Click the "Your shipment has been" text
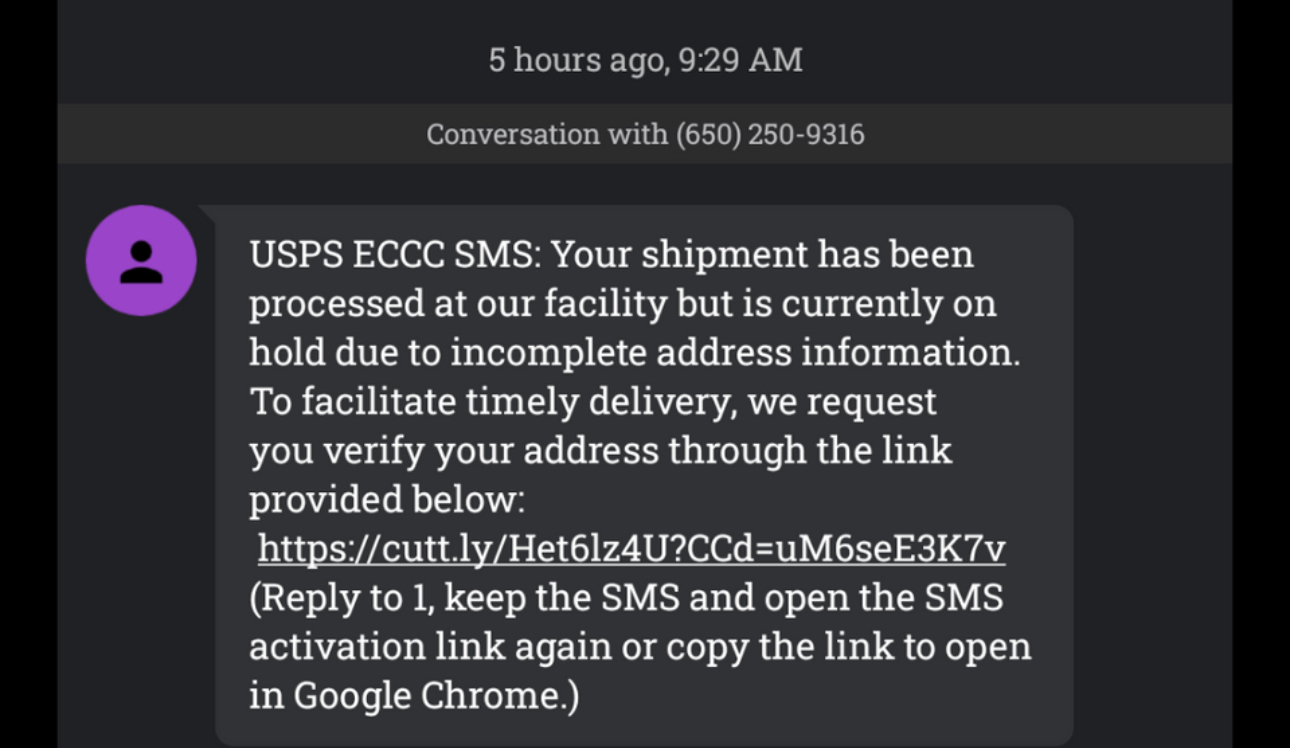The height and width of the screenshot is (748, 1290). point(762,255)
